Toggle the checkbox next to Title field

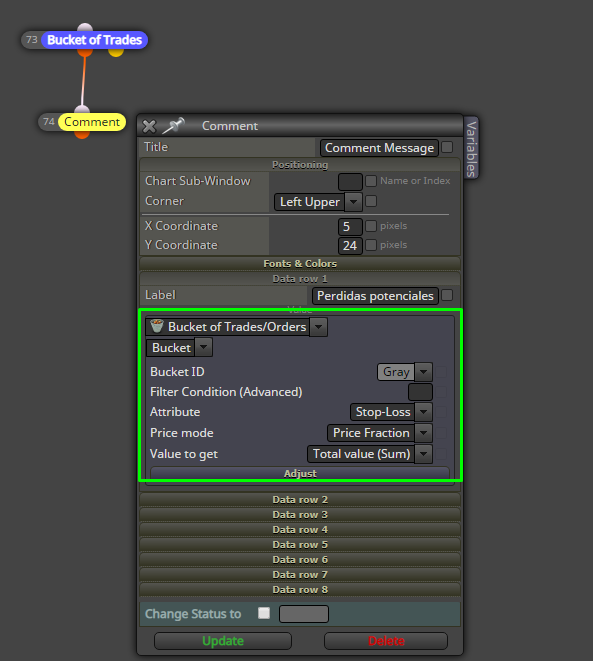(x=447, y=147)
